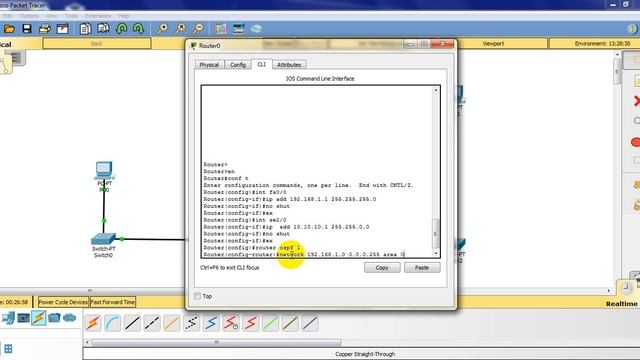
Task: Save the network with the floppy disk icon
Action: click(x=27, y=29)
